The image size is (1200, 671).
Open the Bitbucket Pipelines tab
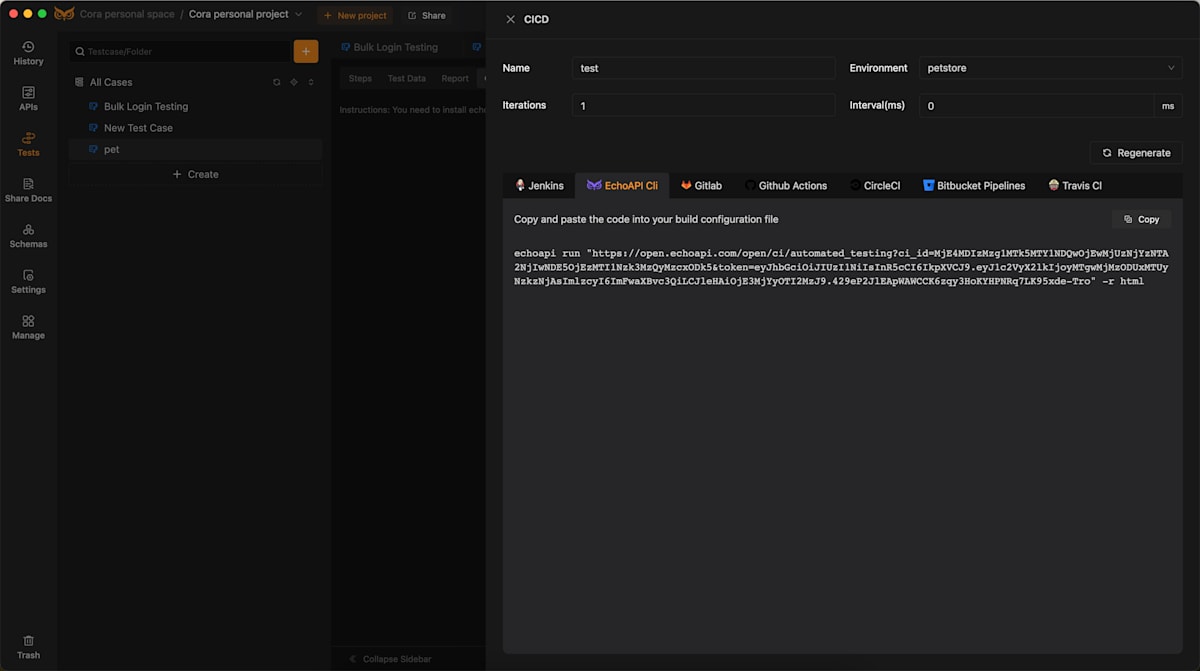click(974, 185)
